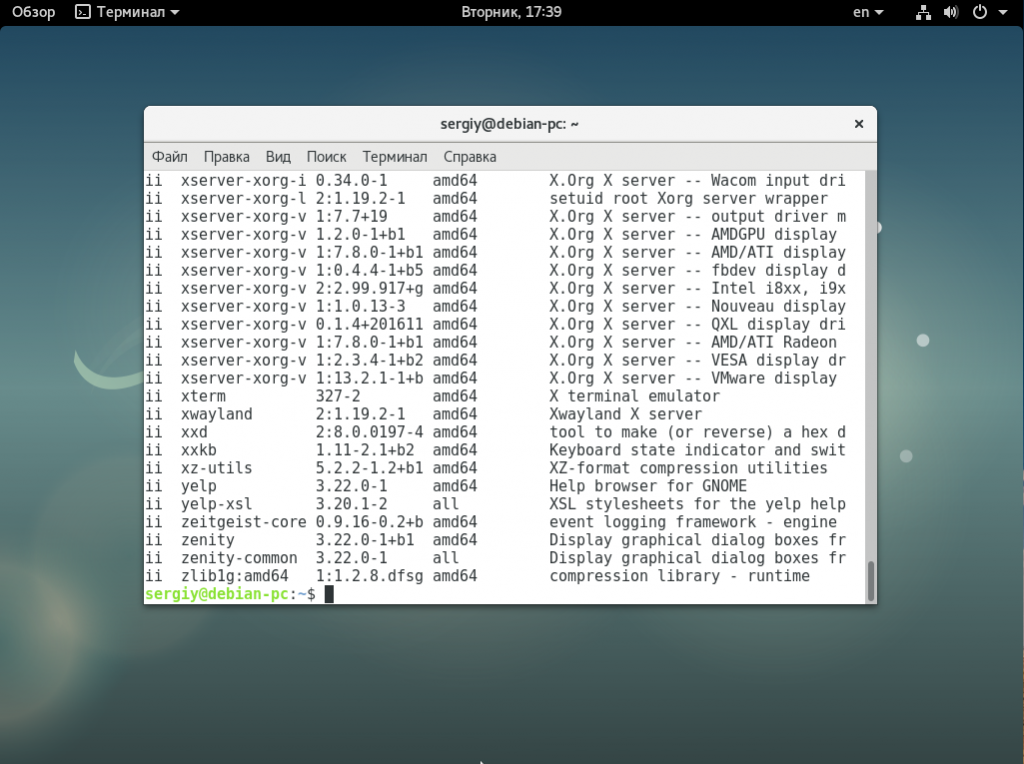
Task: Click the terminal icon in the top panel
Action: click(x=83, y=12)
